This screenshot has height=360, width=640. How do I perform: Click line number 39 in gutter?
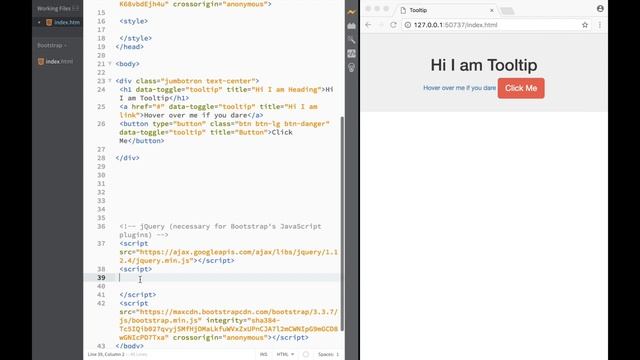click(101, 278)
